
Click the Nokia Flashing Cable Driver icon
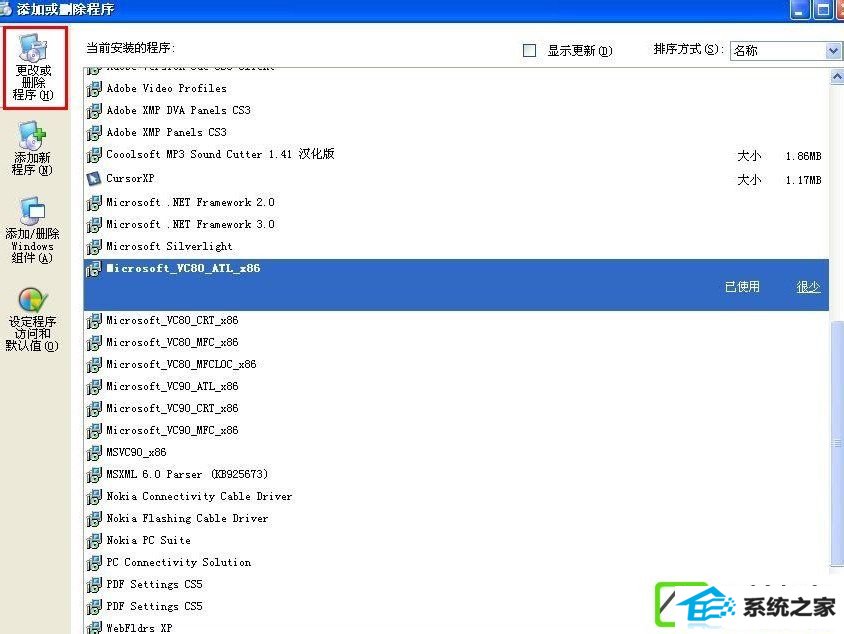94,519
